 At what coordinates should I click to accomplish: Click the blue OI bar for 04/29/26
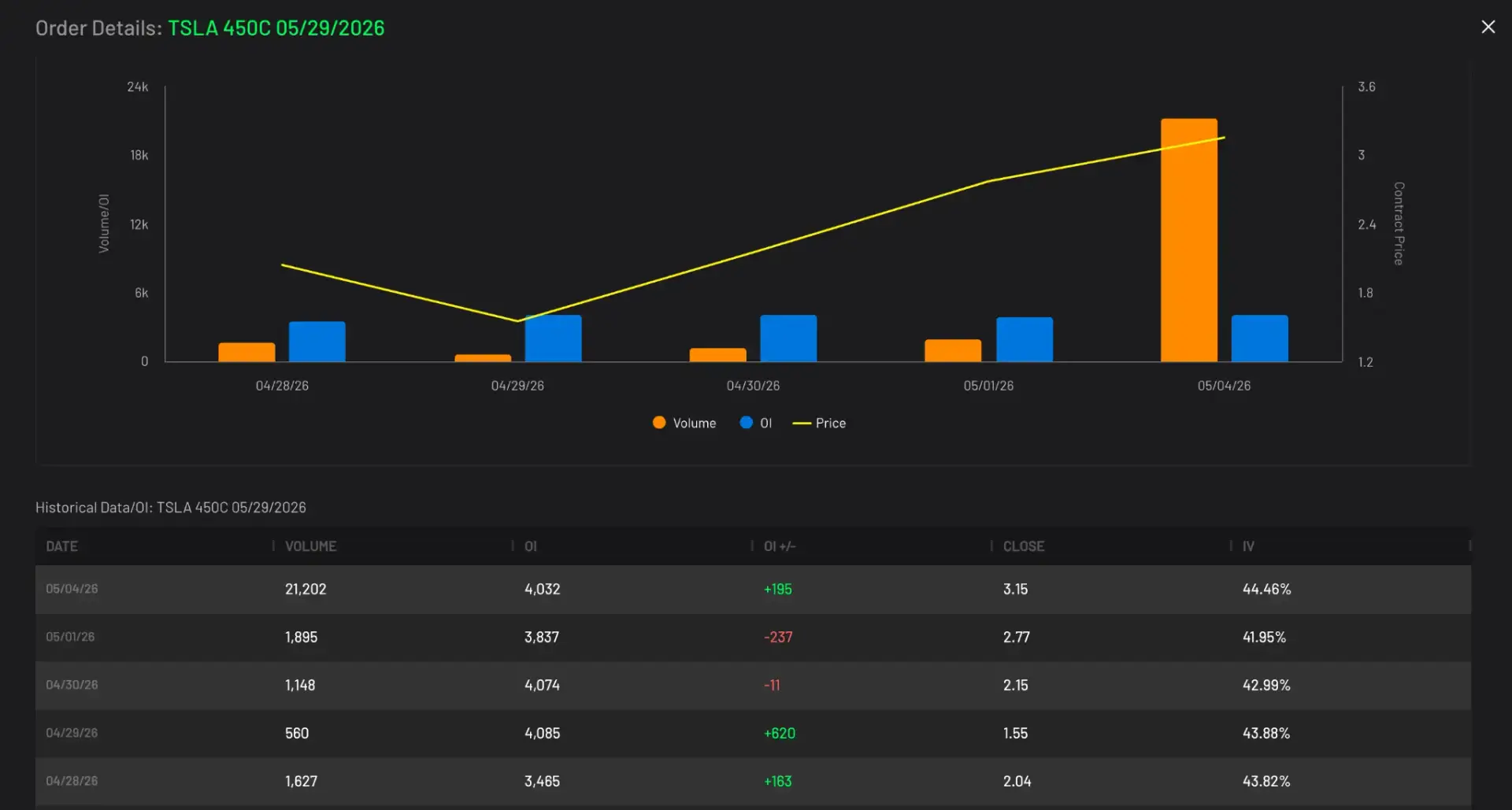553,338
